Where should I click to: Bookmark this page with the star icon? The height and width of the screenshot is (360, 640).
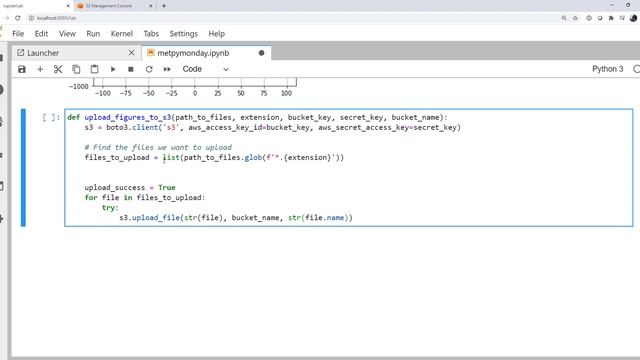pos(576,18)
